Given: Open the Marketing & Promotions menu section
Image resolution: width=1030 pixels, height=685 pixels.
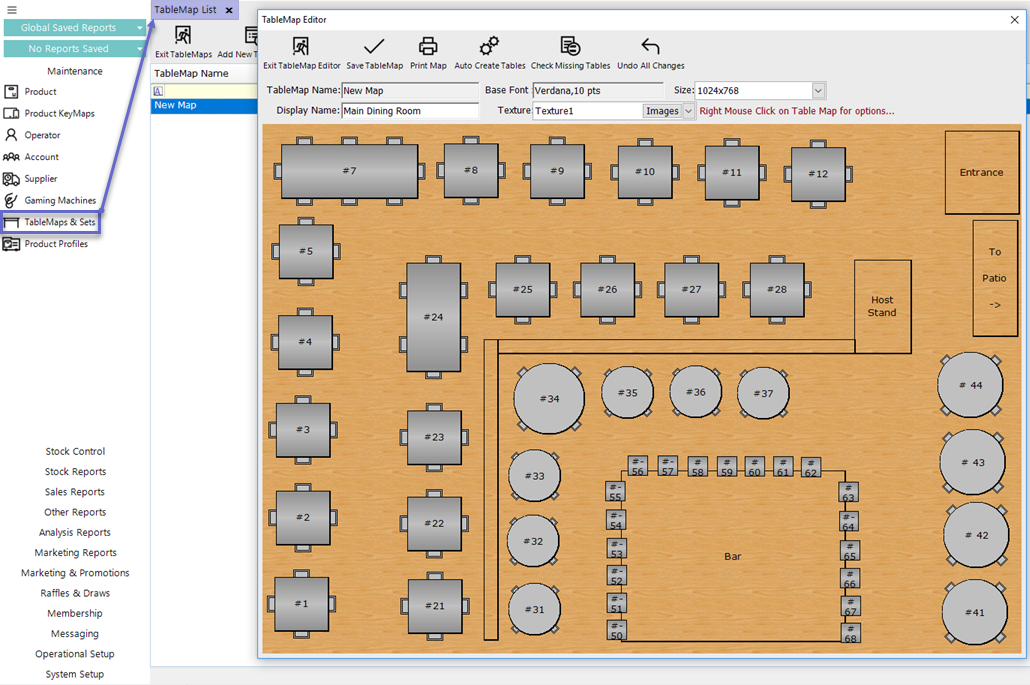Looking at the screenshot, I should [75, 573].
